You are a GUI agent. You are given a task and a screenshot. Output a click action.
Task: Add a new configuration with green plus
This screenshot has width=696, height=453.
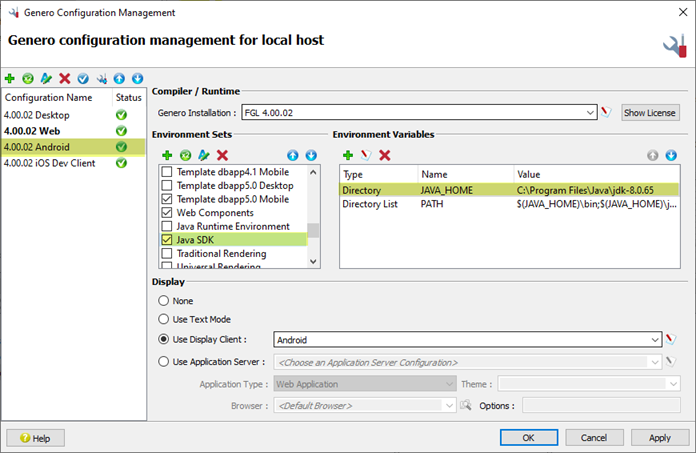[x=10, y=79]
